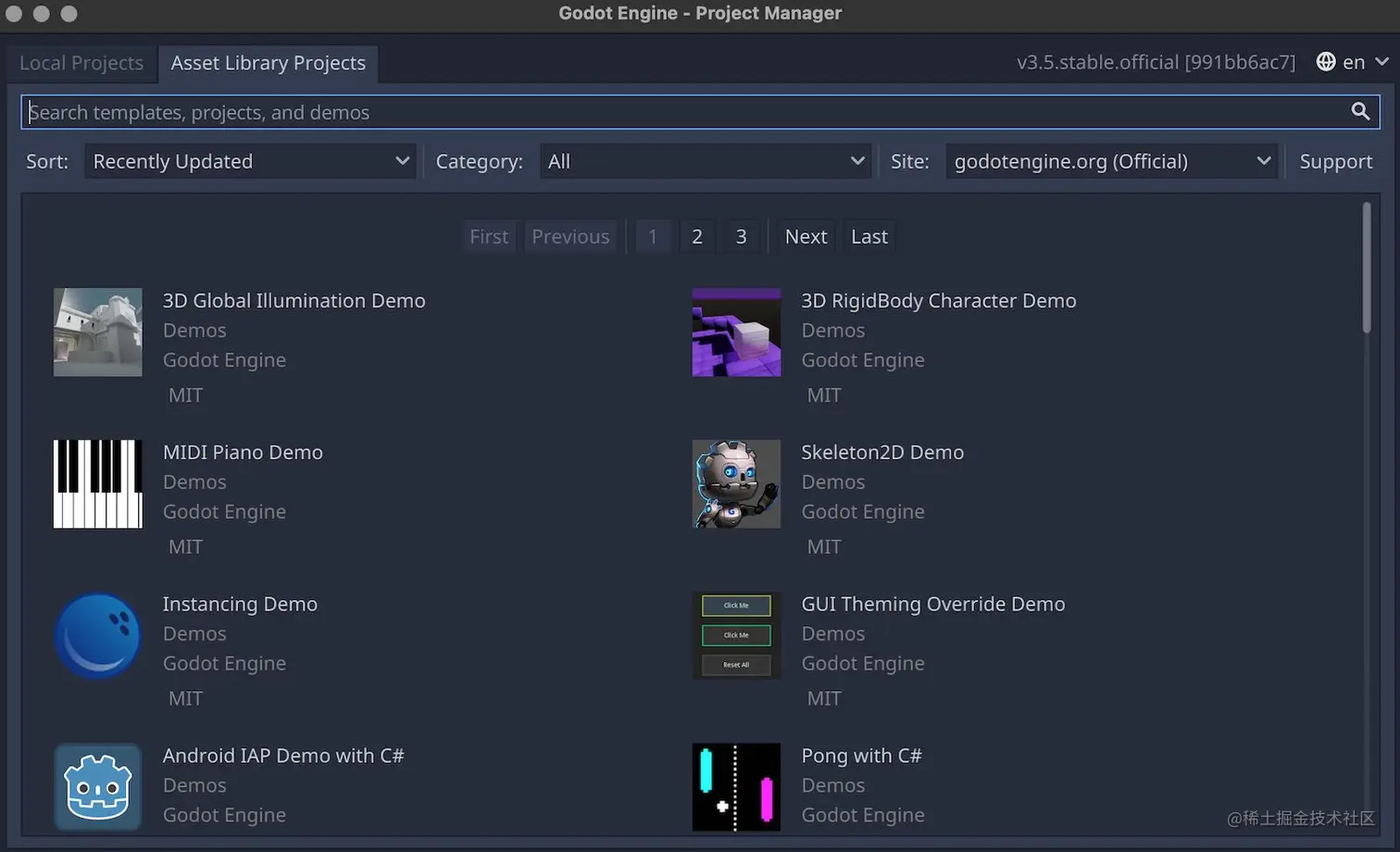Select the MIDI Piano Demo keyboard icon

[x=98, y=483]
